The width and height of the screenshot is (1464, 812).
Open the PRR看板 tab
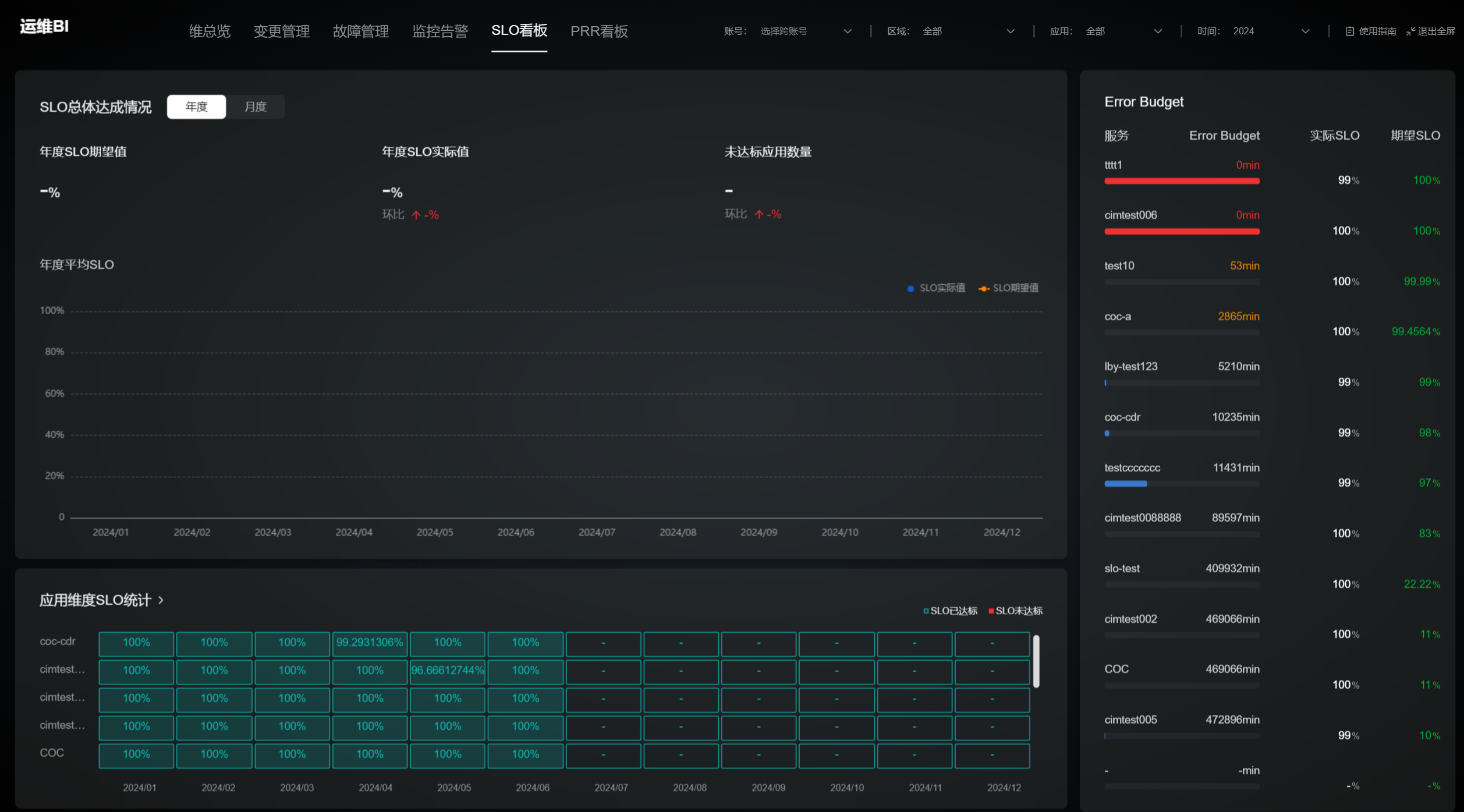(x=598, y=31)
